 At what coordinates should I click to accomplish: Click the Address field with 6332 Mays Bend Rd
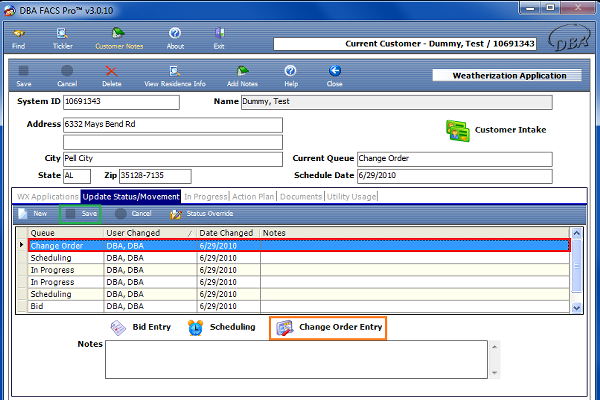pos(173,125)
